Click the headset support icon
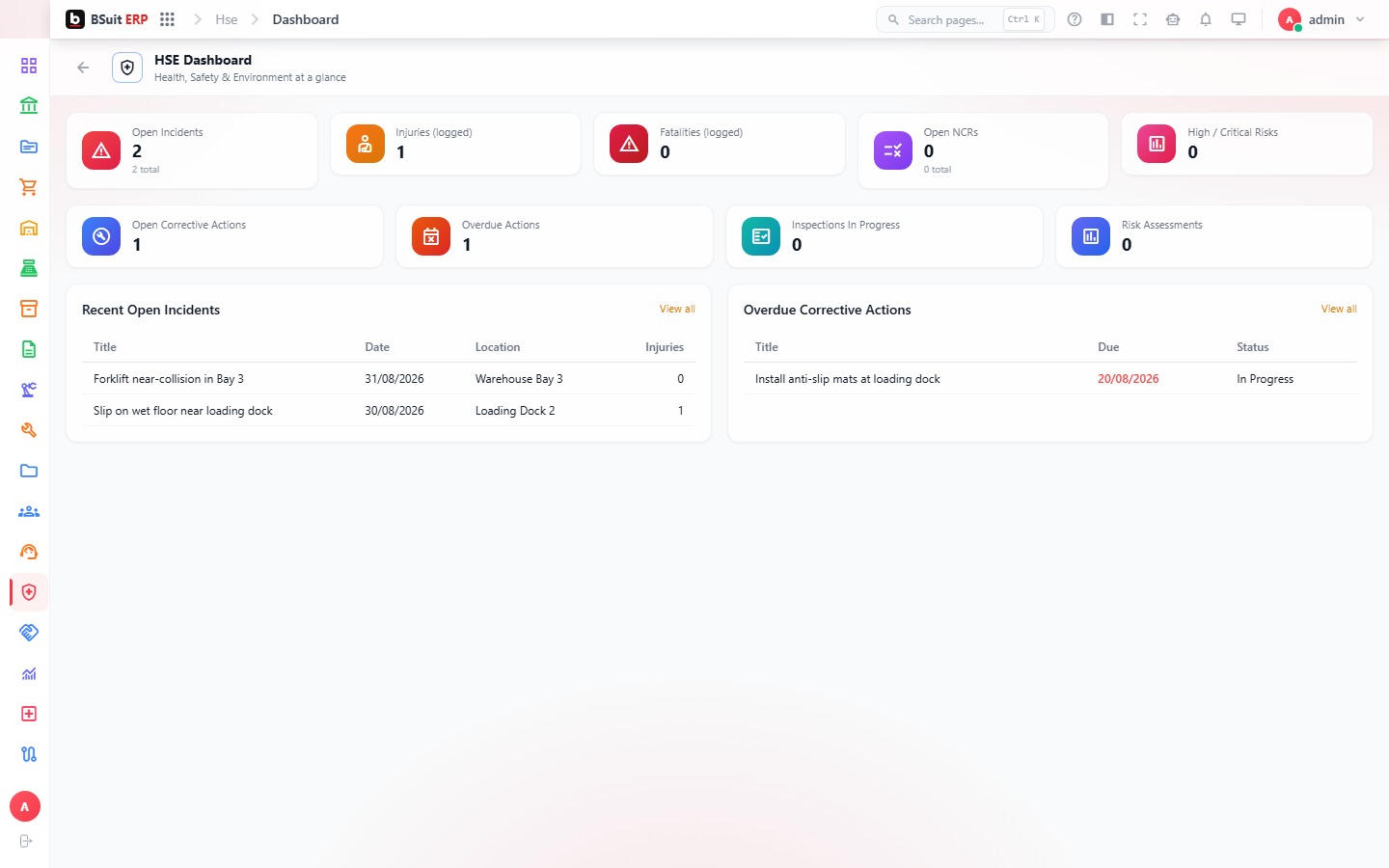Viewport: 1389px width, 868px height. tap(29, 552)
